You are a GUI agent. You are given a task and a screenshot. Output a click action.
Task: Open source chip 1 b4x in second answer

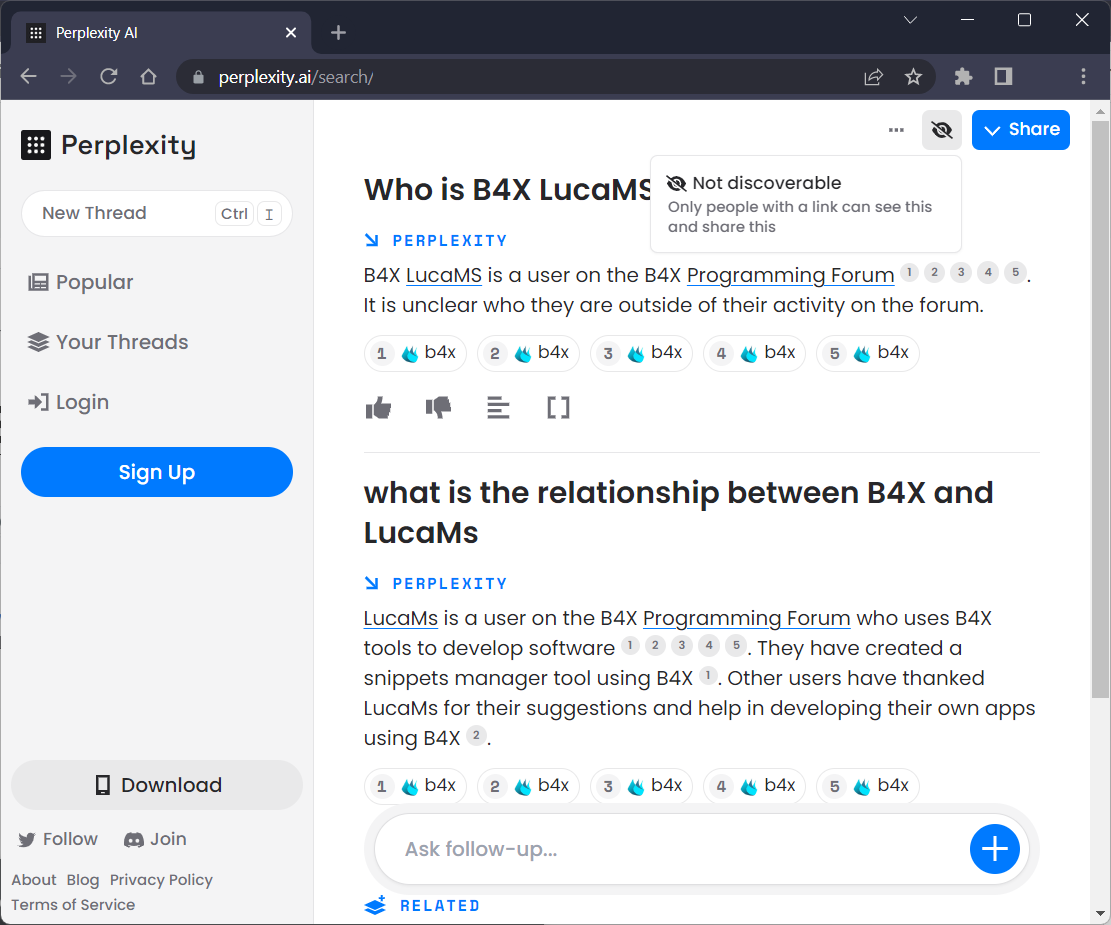415,786
